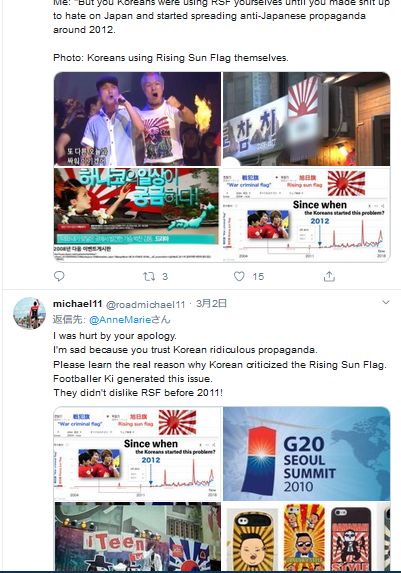Open the Korean poster image with woman

pyautogui.click(x=137, y=215)
